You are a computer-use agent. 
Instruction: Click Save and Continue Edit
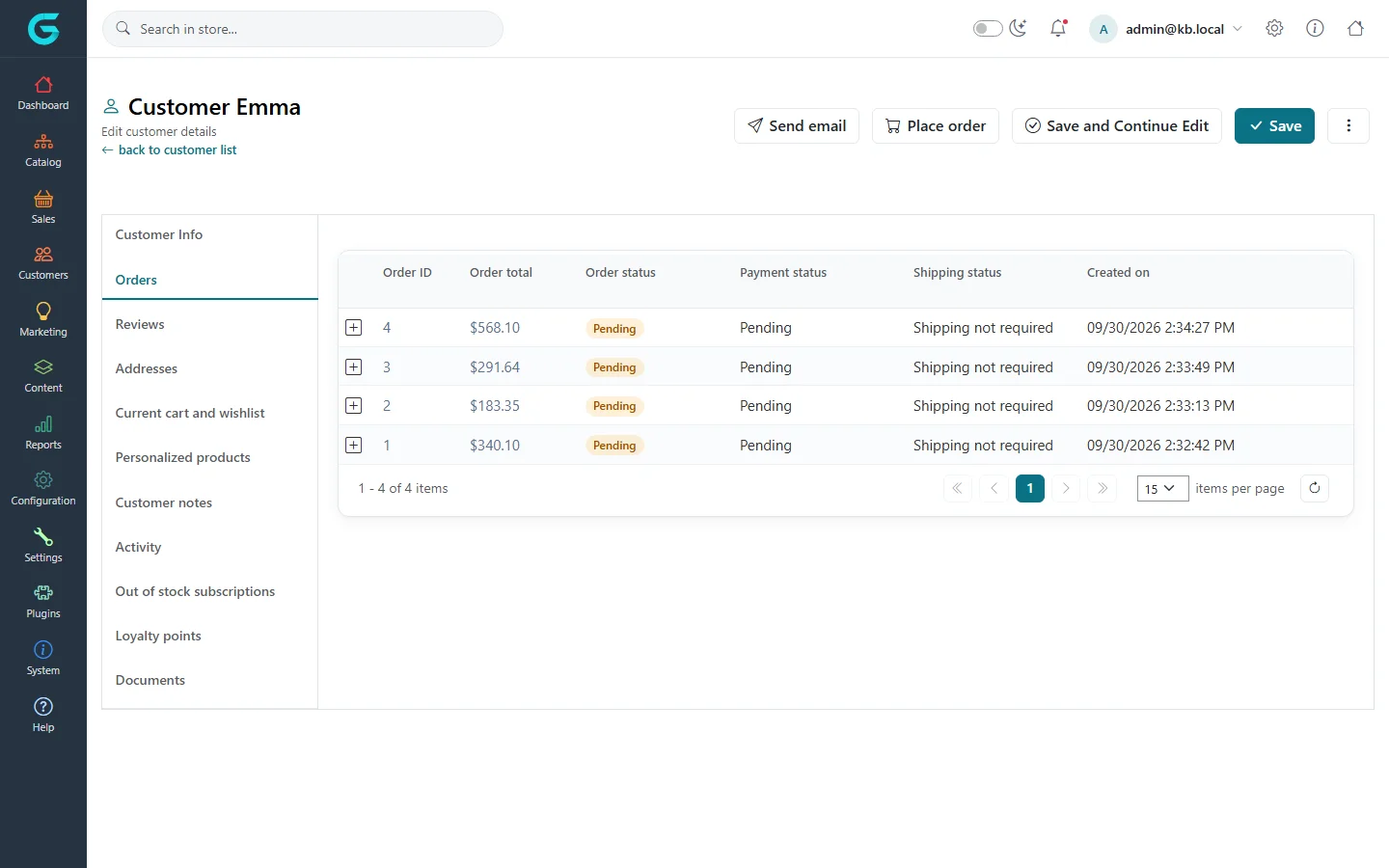click(x=1117, y=125)
